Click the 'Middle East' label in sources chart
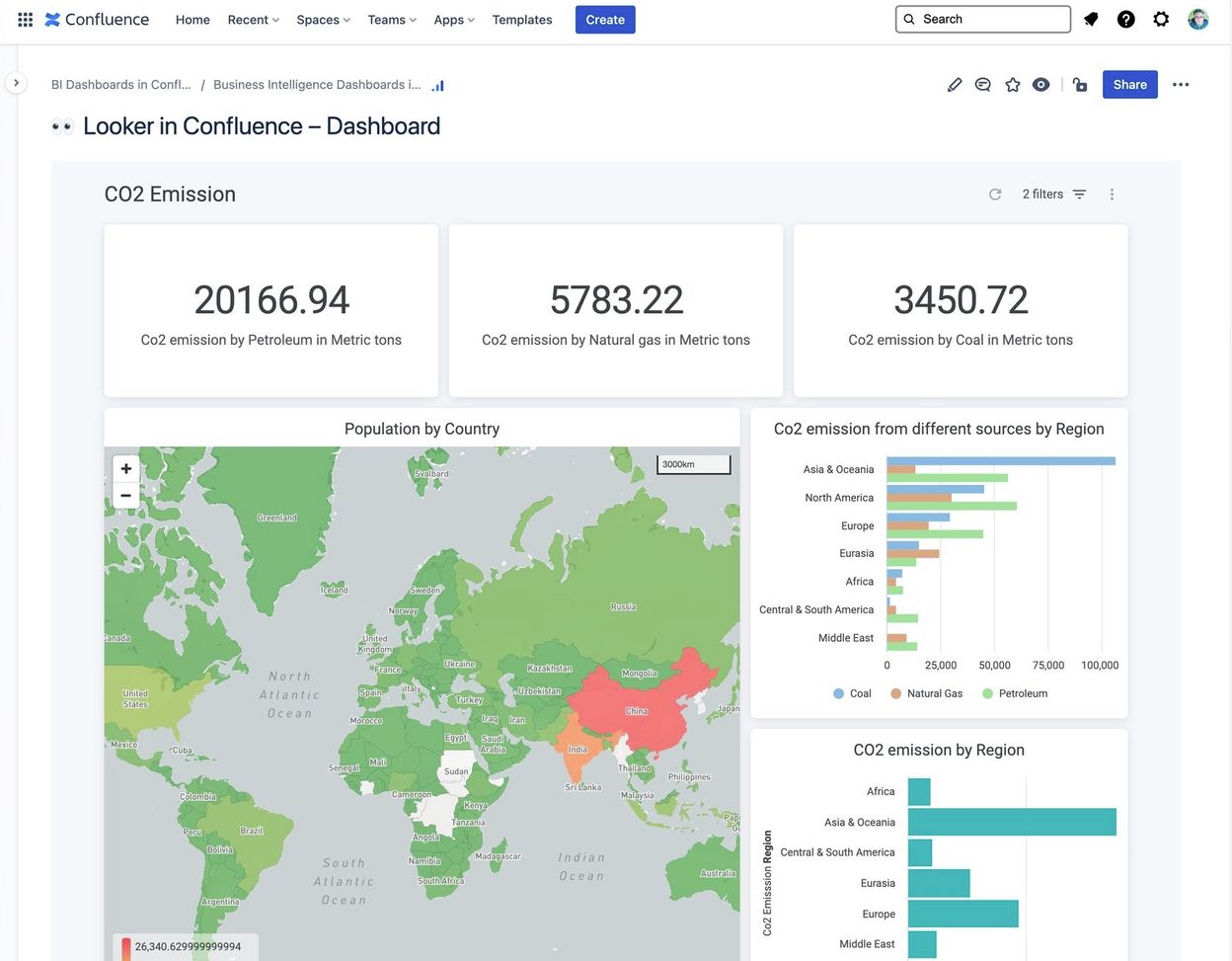This screenshot has height=961, width=1232. (x=846, y=638)
